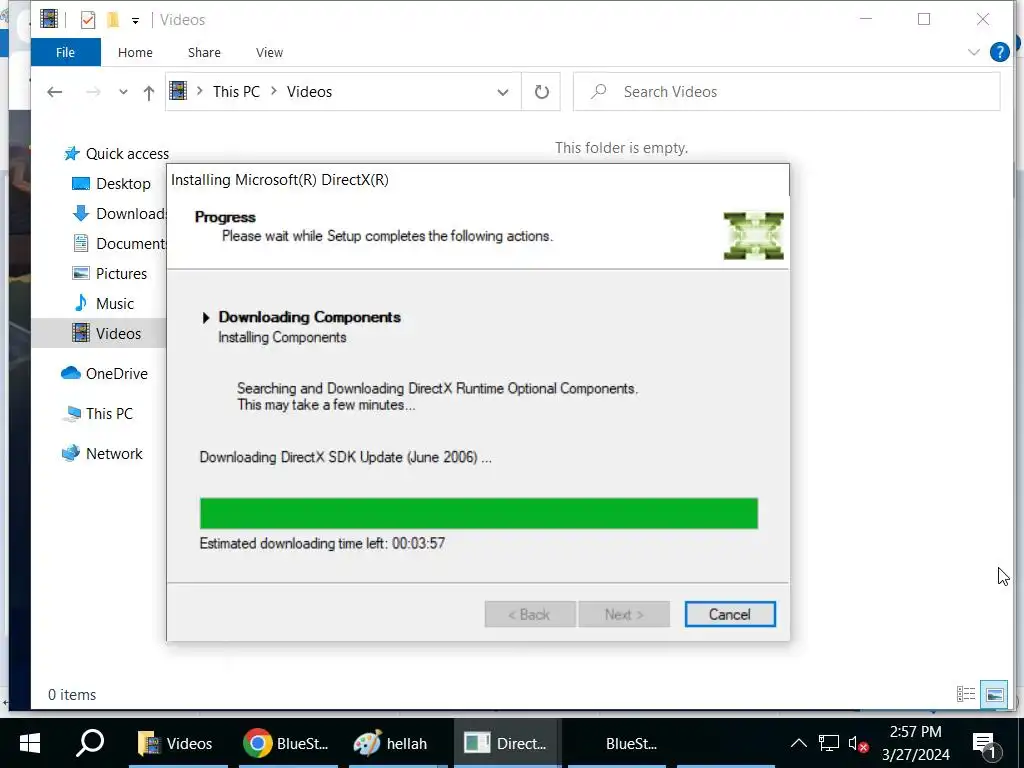This screenshot has height=768, width=1024.
Task: Switch to Chrome BlueSt... taskbar window
Action: pyautogui.click(x=287, y=743)
